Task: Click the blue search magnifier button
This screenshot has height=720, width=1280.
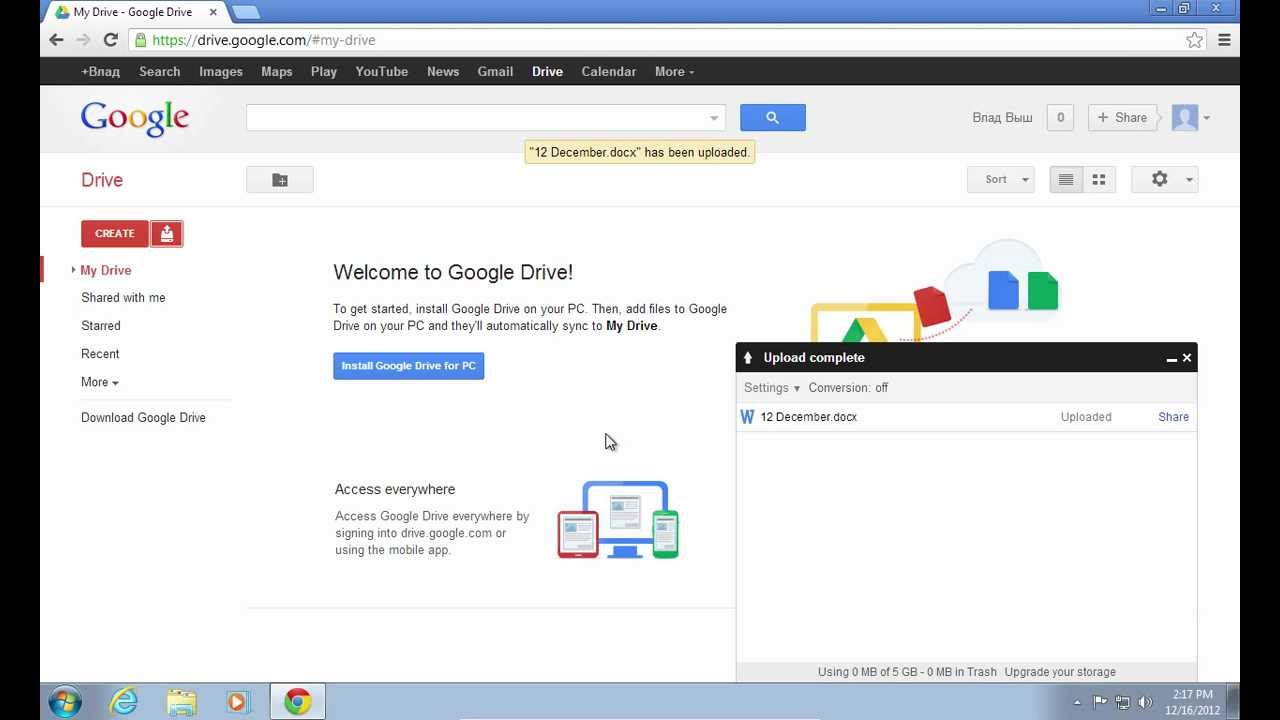Action: (x=772, y=118)
